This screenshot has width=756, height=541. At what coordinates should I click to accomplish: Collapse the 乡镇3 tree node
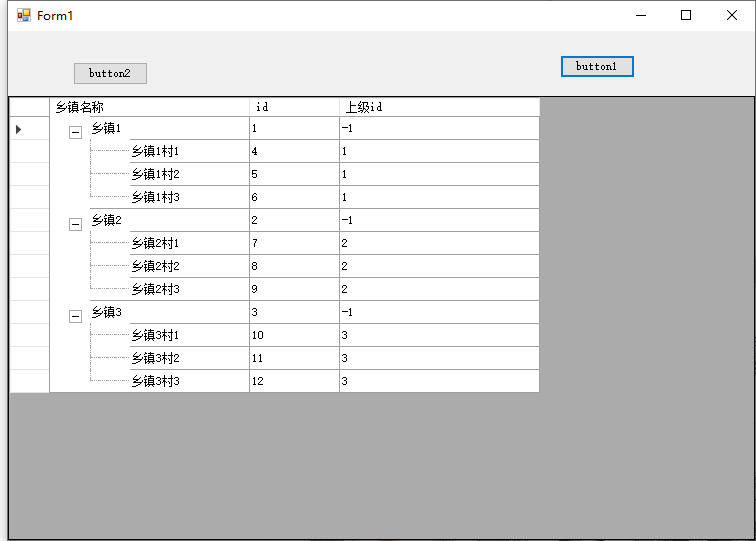[x=75, y=316]
